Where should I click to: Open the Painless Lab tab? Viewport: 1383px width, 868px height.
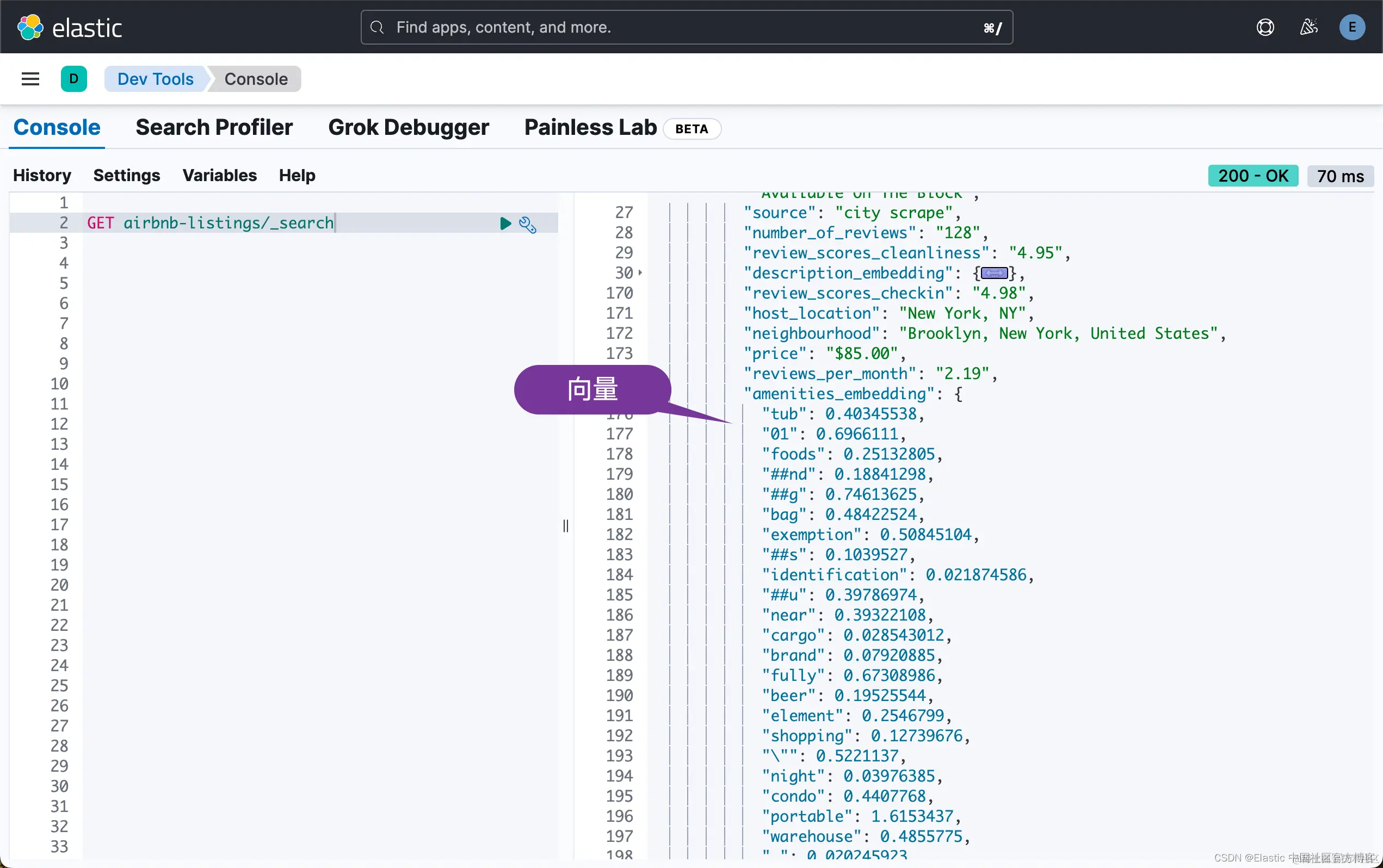[x=590, y=127]
